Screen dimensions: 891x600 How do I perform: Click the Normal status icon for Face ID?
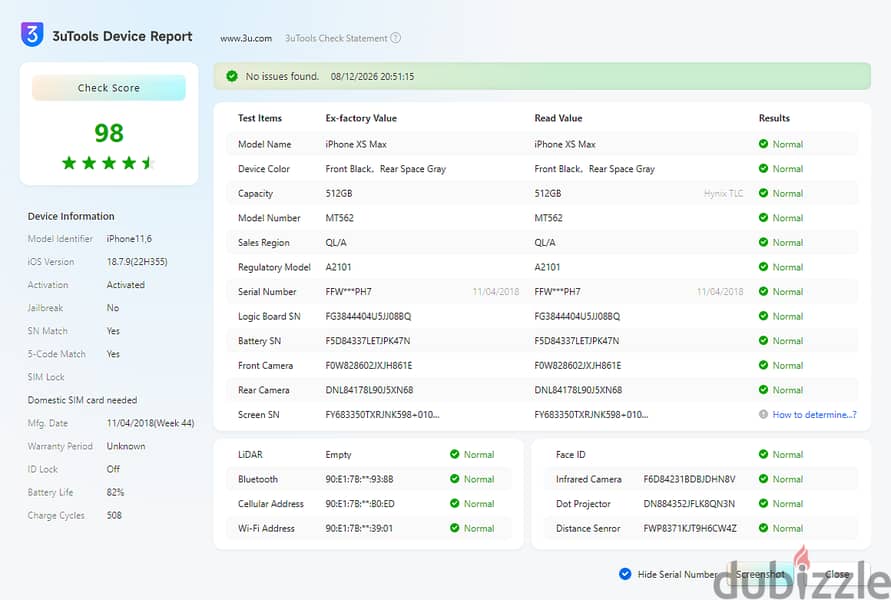(763, 454)
